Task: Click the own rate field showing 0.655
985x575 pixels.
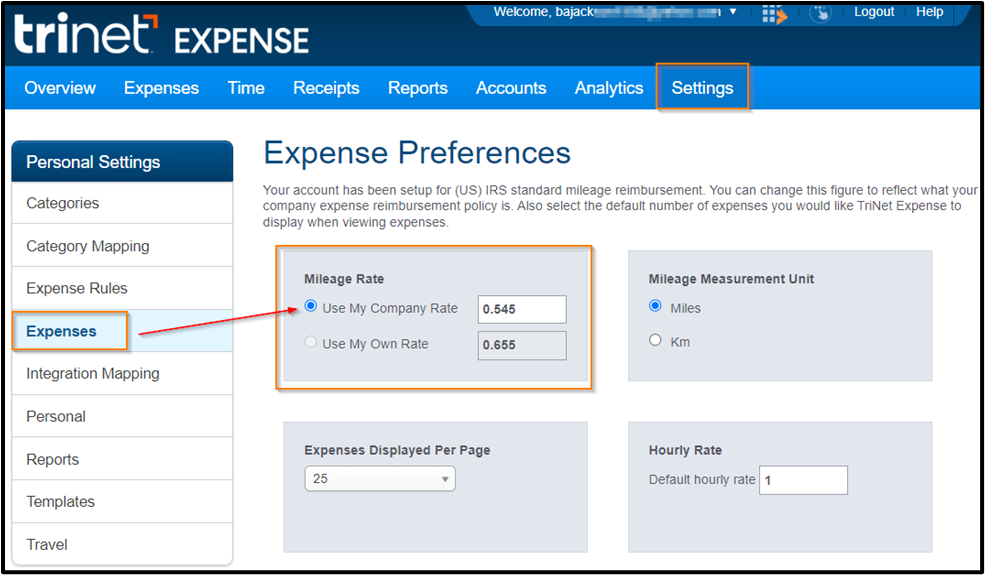Action: tap(522, 346)
